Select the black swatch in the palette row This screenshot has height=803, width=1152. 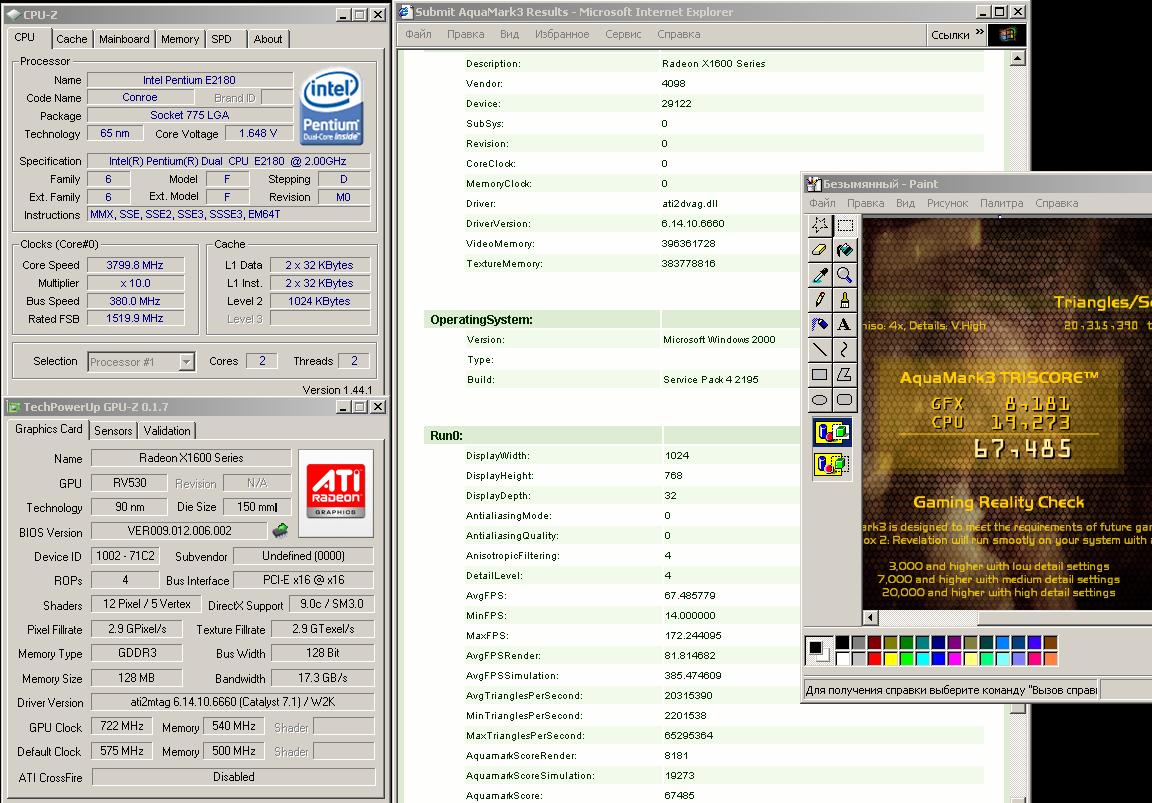point(843,643)
